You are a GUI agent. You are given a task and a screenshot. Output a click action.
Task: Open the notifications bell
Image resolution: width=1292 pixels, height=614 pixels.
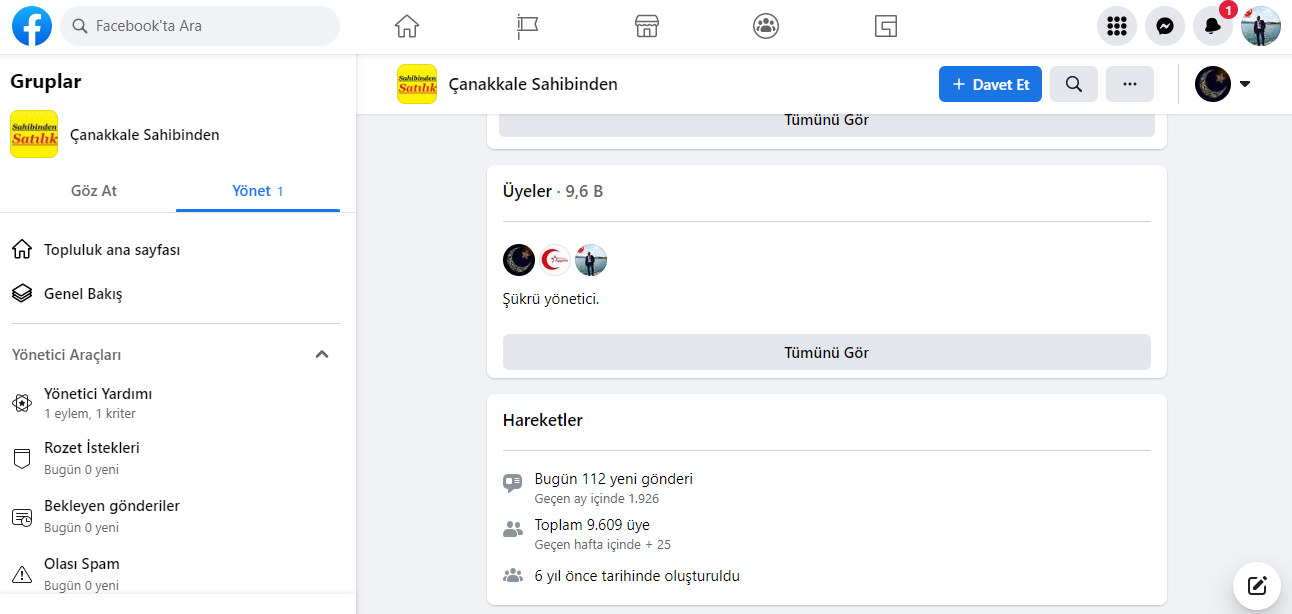1213,27
